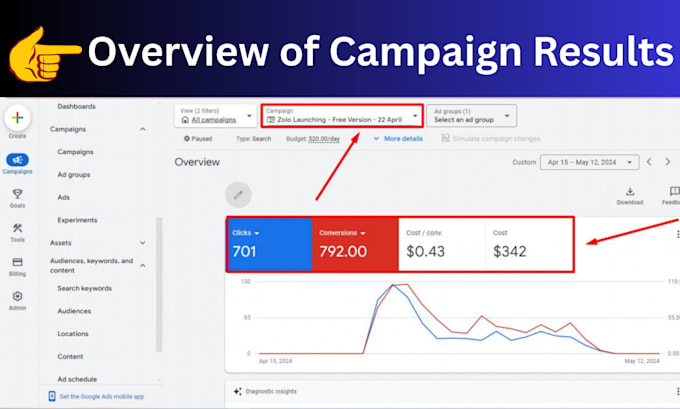Open the Admin gear icon
This screenshot has width=680, height=409.
(x=17, y=296)
